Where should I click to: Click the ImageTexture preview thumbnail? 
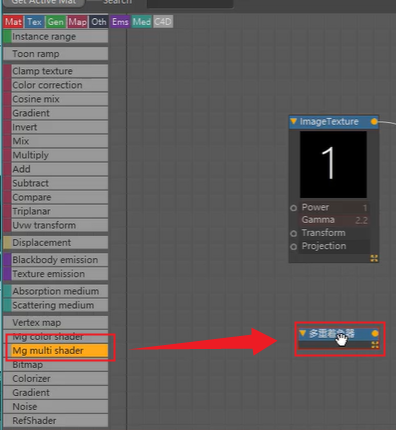pyautogui.click(x=333, y=164)
